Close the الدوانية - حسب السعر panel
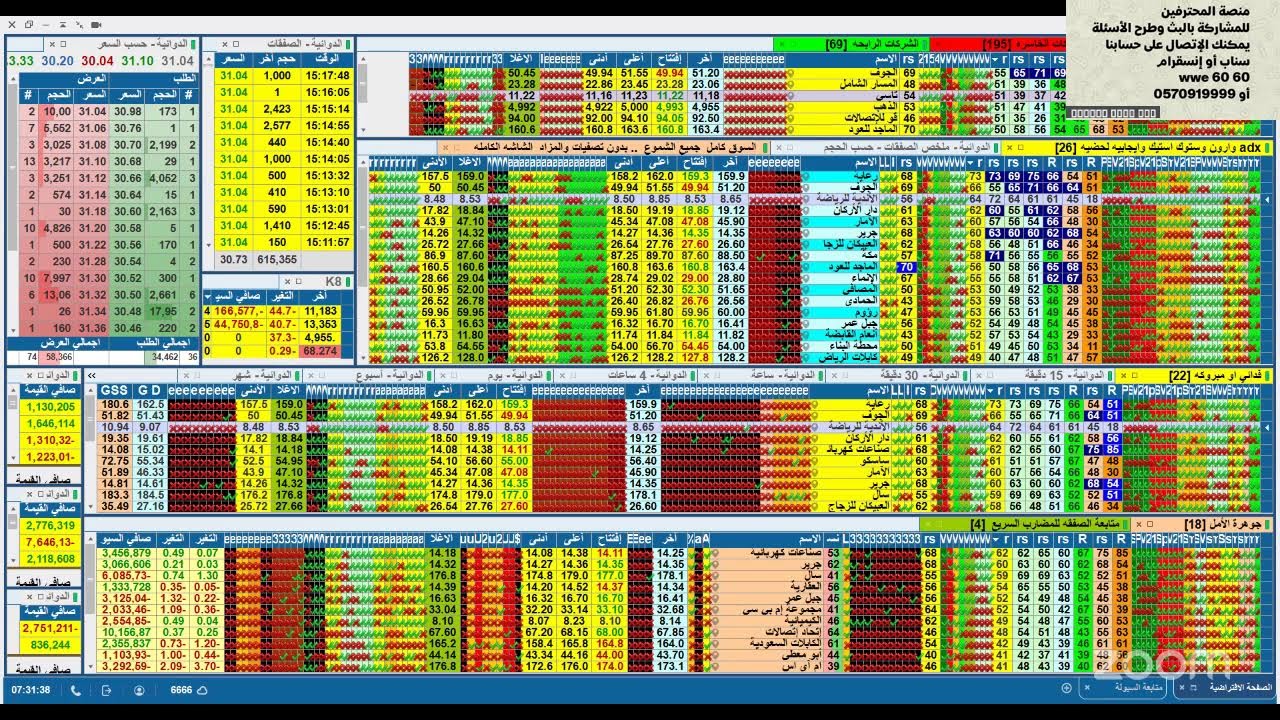The image size is (1280, 720). click(52, 45)
